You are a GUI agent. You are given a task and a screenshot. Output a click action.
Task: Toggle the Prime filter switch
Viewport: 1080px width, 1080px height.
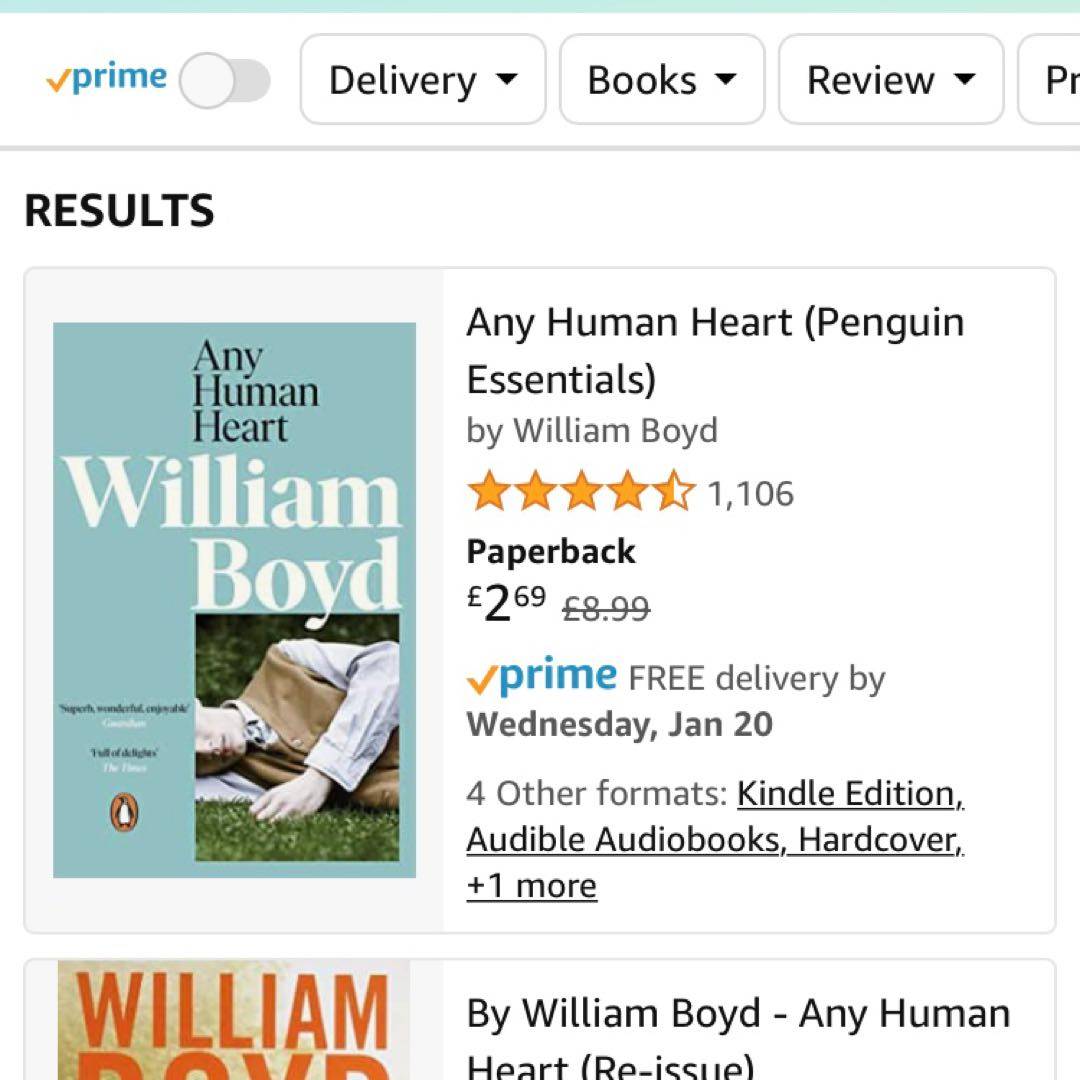tap(225, 81)
